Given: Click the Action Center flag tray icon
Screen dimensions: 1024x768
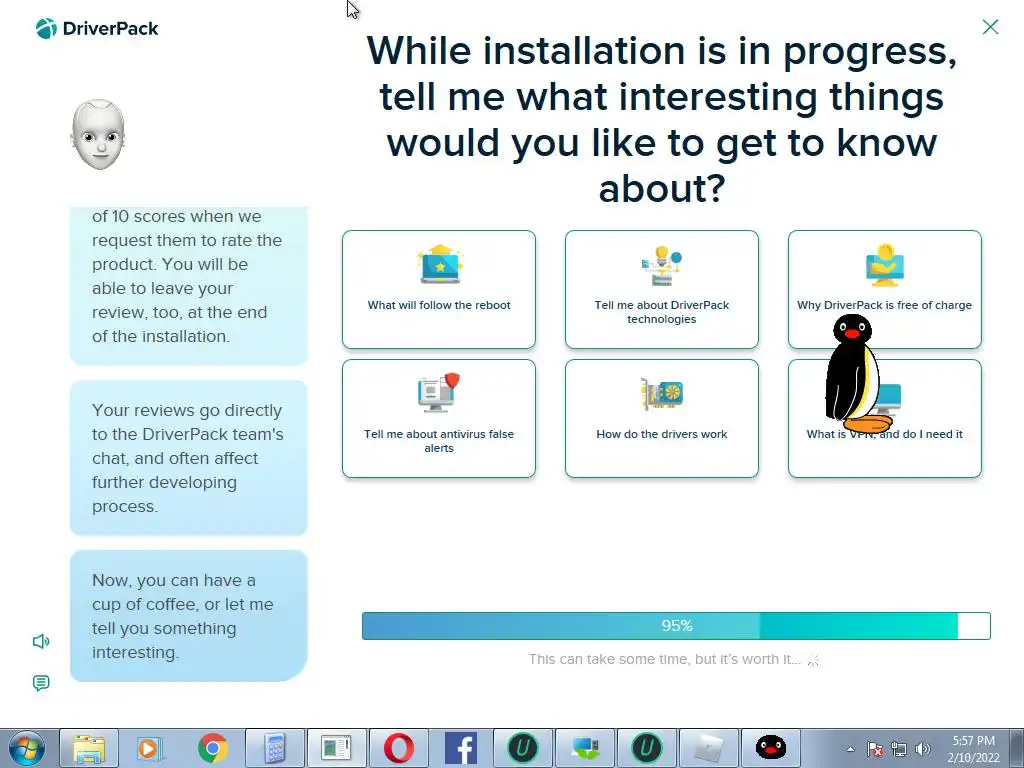Looking at the screenshot, I should click(x=875, y=749).
